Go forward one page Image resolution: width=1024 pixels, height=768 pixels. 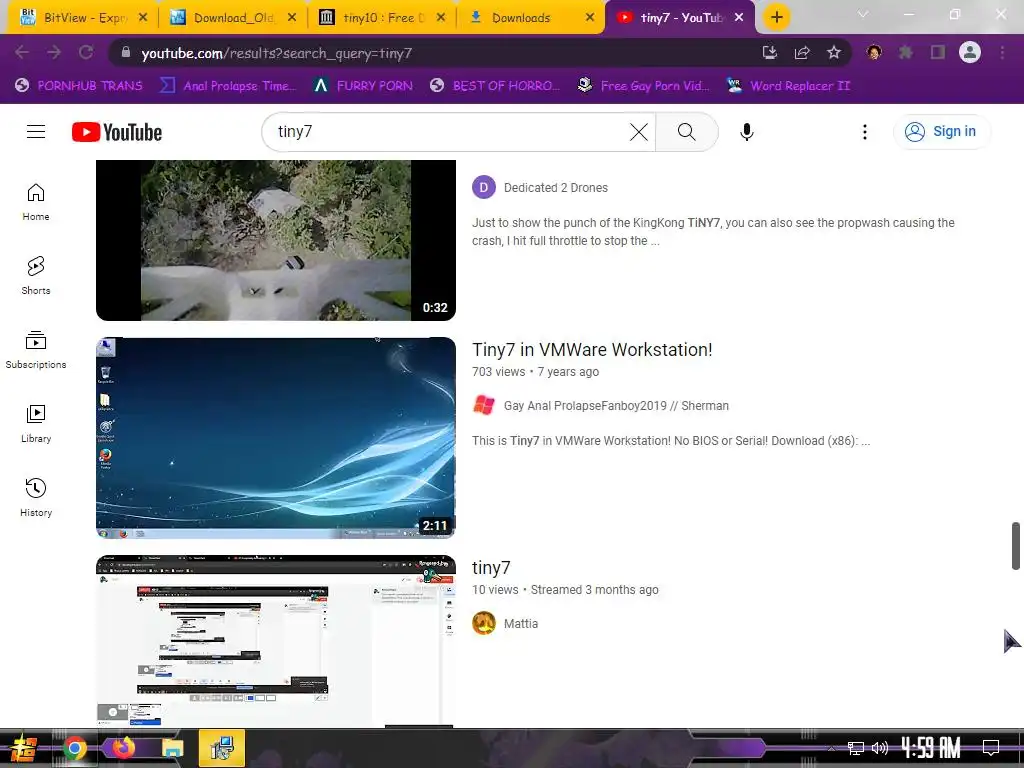pos(54,53)
